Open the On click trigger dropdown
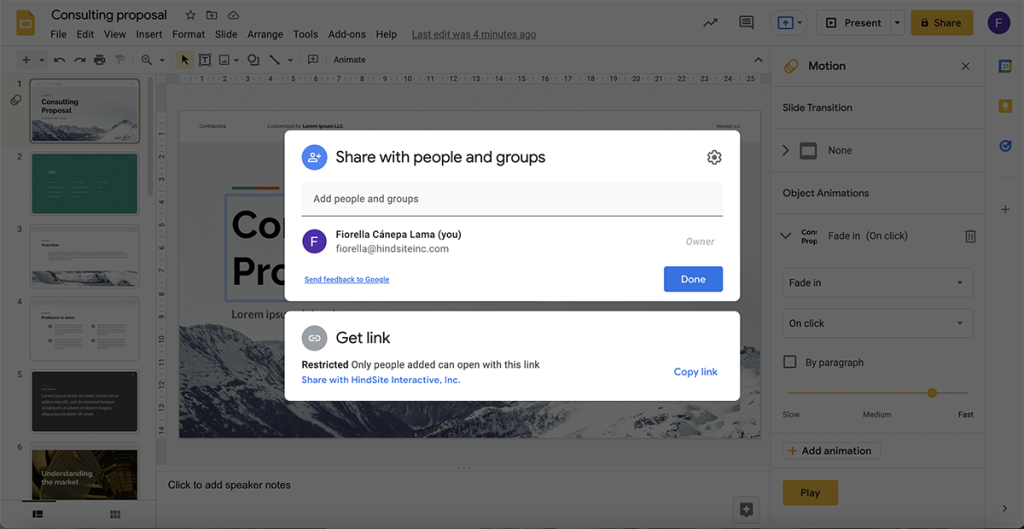The image size is (1024, 529). (x=877, y=323)
